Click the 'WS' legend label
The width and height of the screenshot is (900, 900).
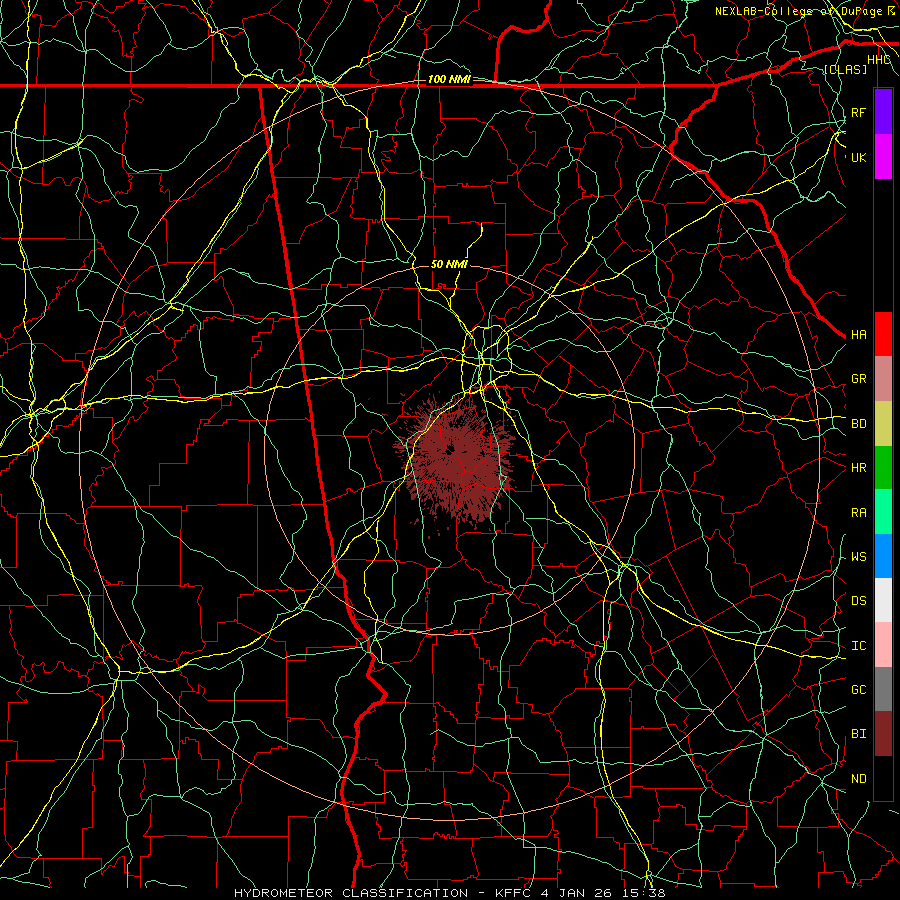coord(858,557)
